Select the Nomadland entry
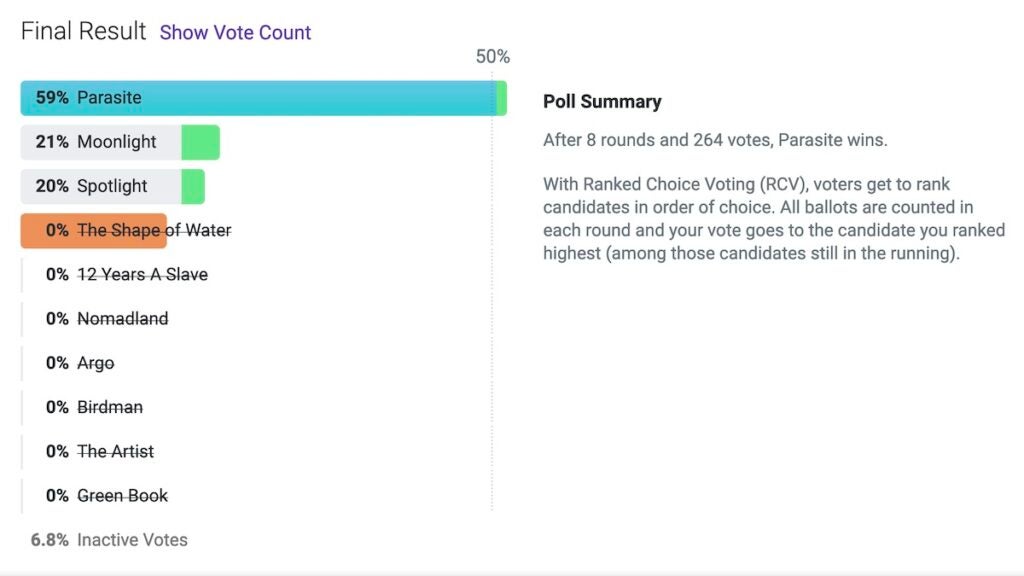 (122, 319)
